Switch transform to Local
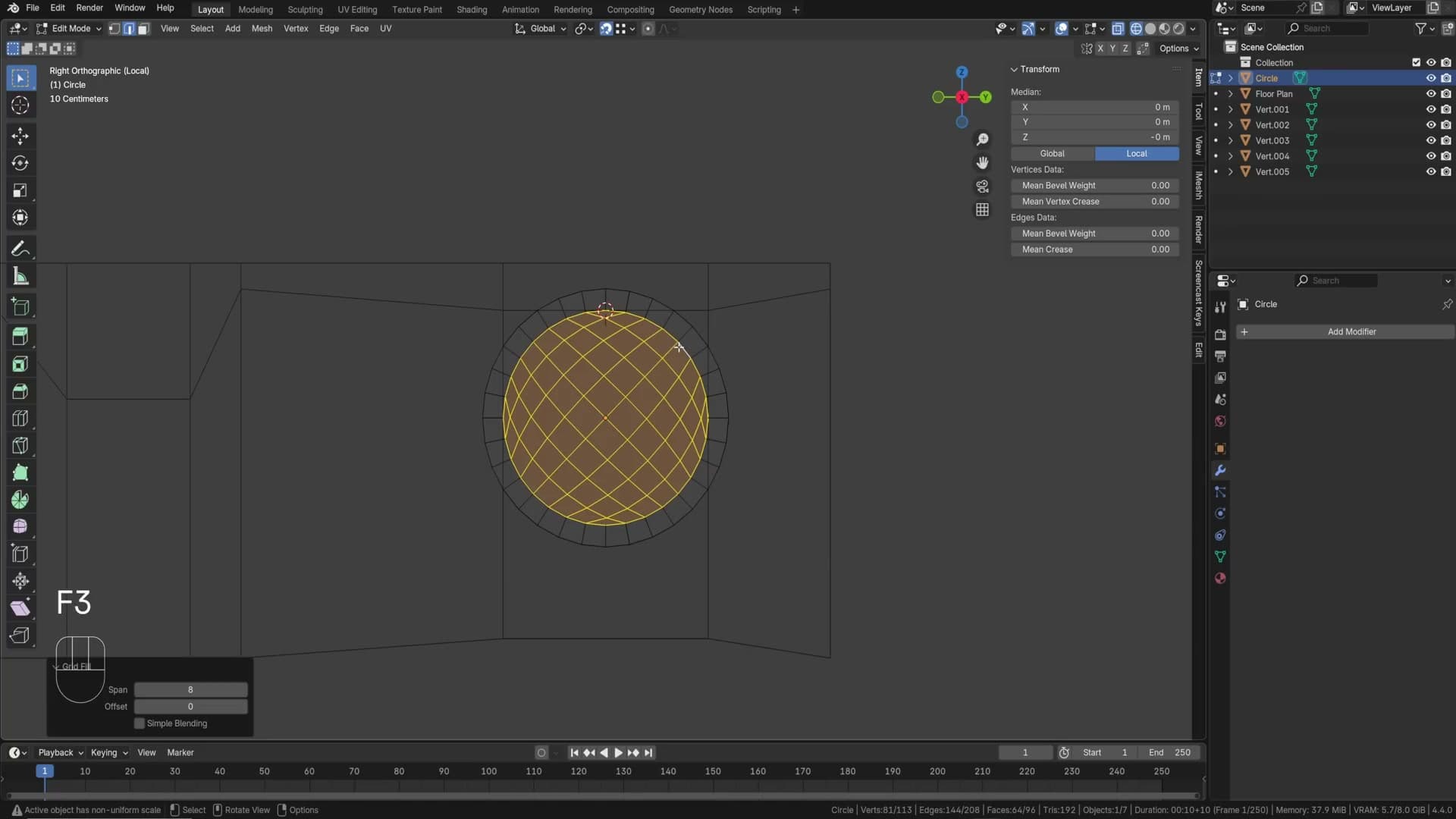This screenshot has height=819, width=1456. click(x=1137, y=153)
